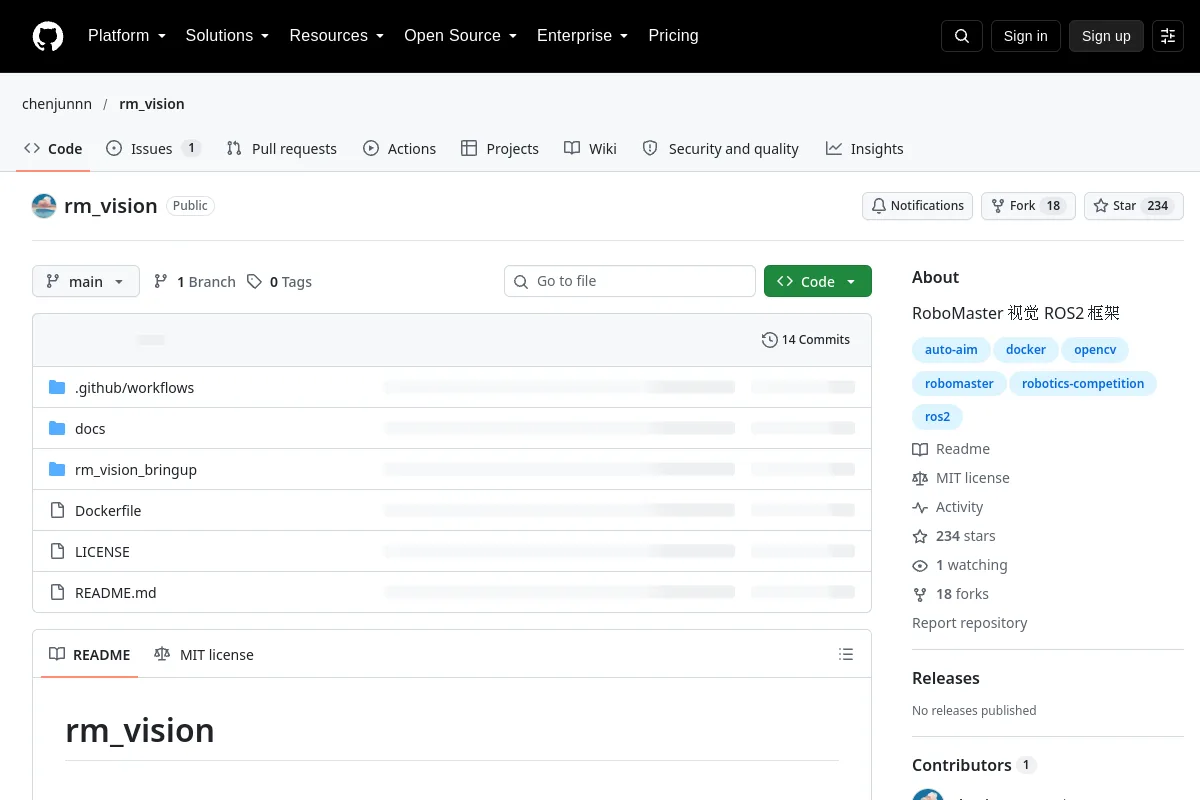The image size is (1200, 800).
Task: Click the rm_vision repo title heading
Action: coord(110,206)
